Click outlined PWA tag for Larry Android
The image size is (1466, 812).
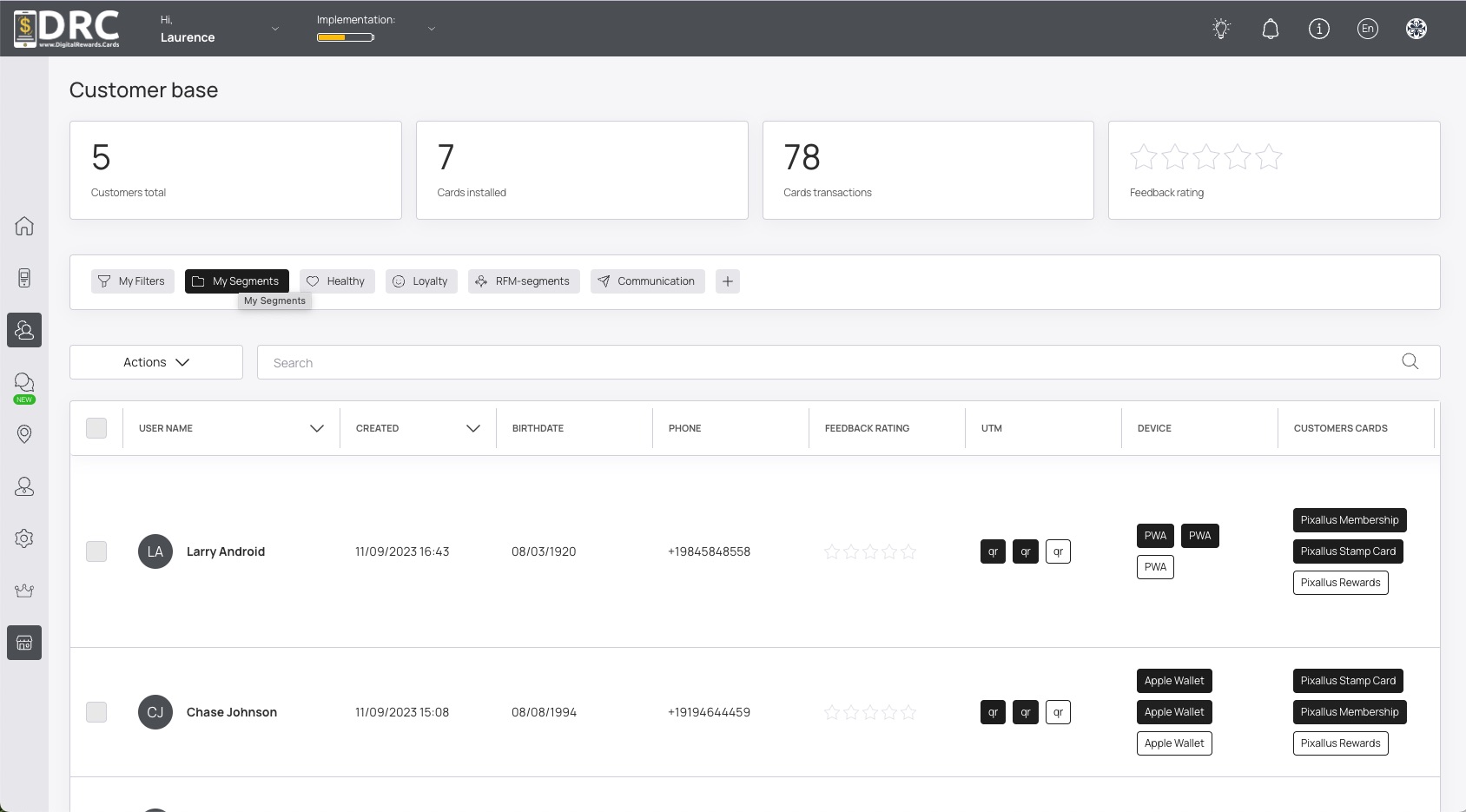(x=1155, y=567)
